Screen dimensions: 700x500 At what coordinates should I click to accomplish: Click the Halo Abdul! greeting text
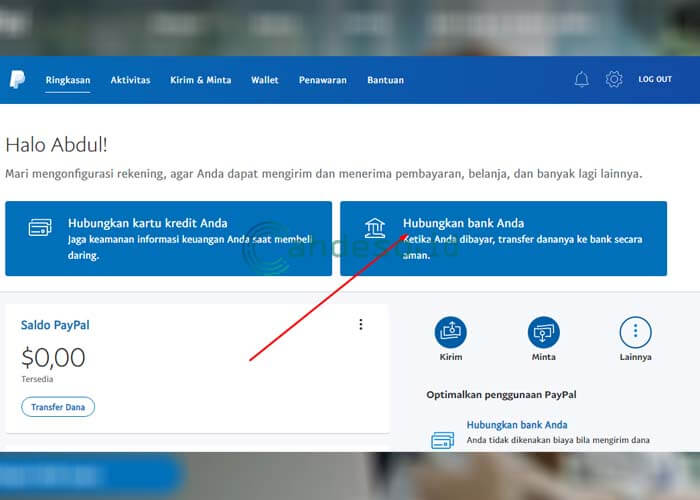(56, 145)
